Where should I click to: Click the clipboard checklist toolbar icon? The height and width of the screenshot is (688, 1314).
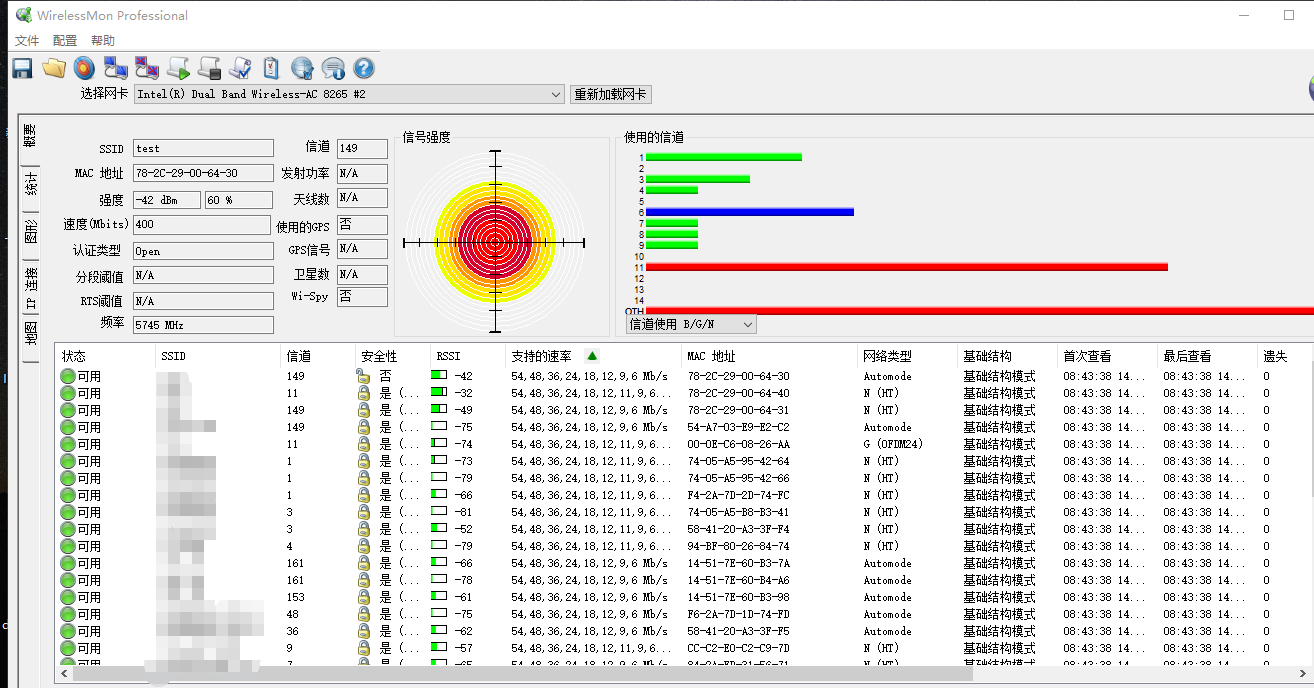pyautogui.click(x=271, y=68)
